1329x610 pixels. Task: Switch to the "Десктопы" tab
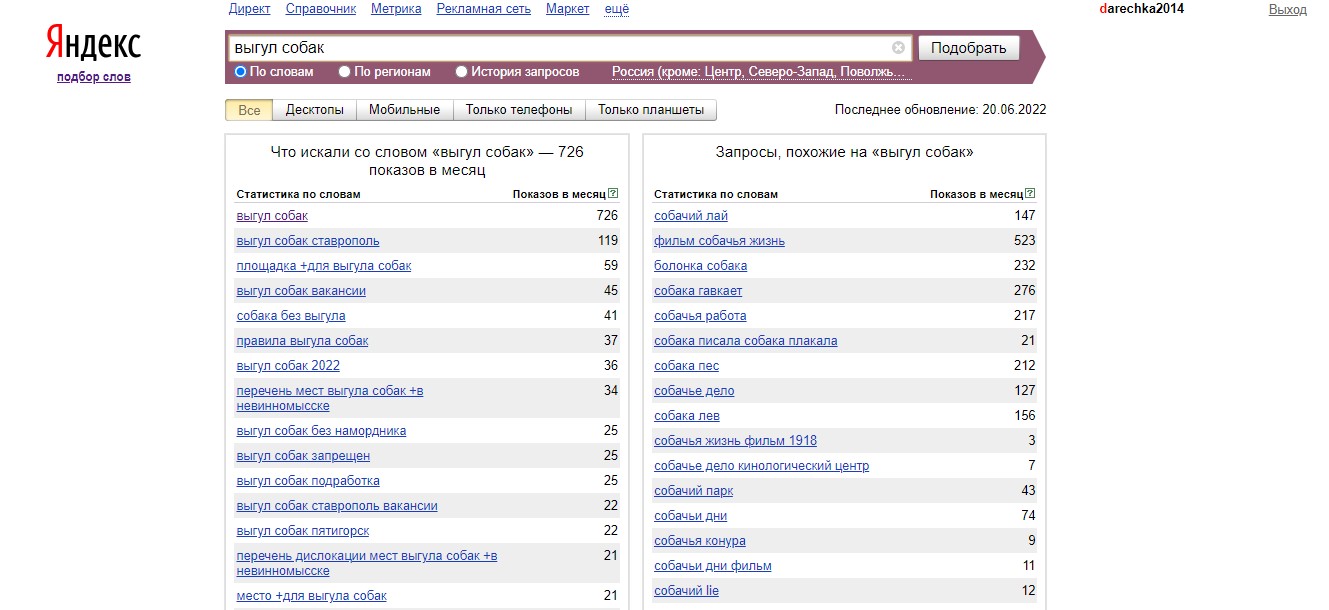[x=314, y=110]
